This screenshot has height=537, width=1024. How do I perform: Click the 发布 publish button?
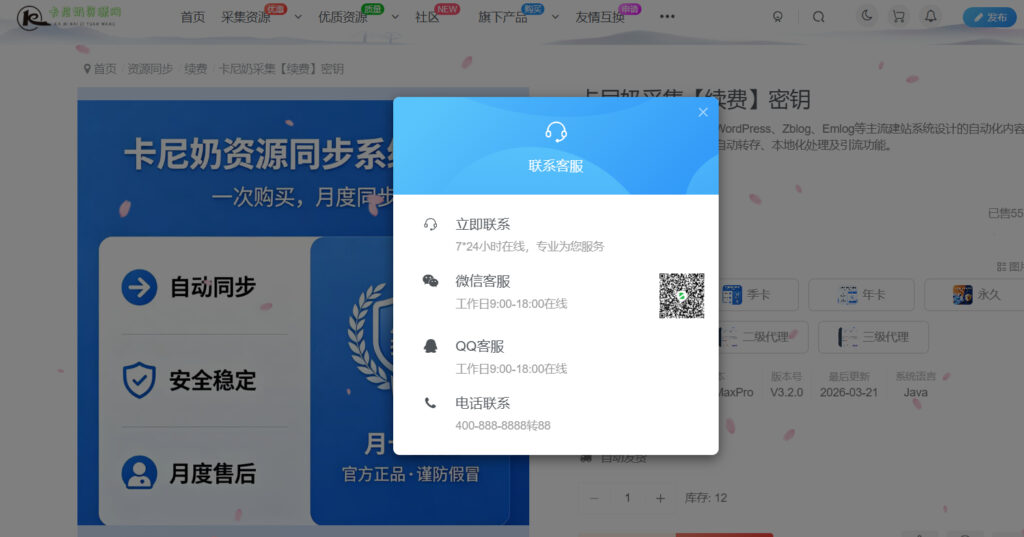point(989,17)
